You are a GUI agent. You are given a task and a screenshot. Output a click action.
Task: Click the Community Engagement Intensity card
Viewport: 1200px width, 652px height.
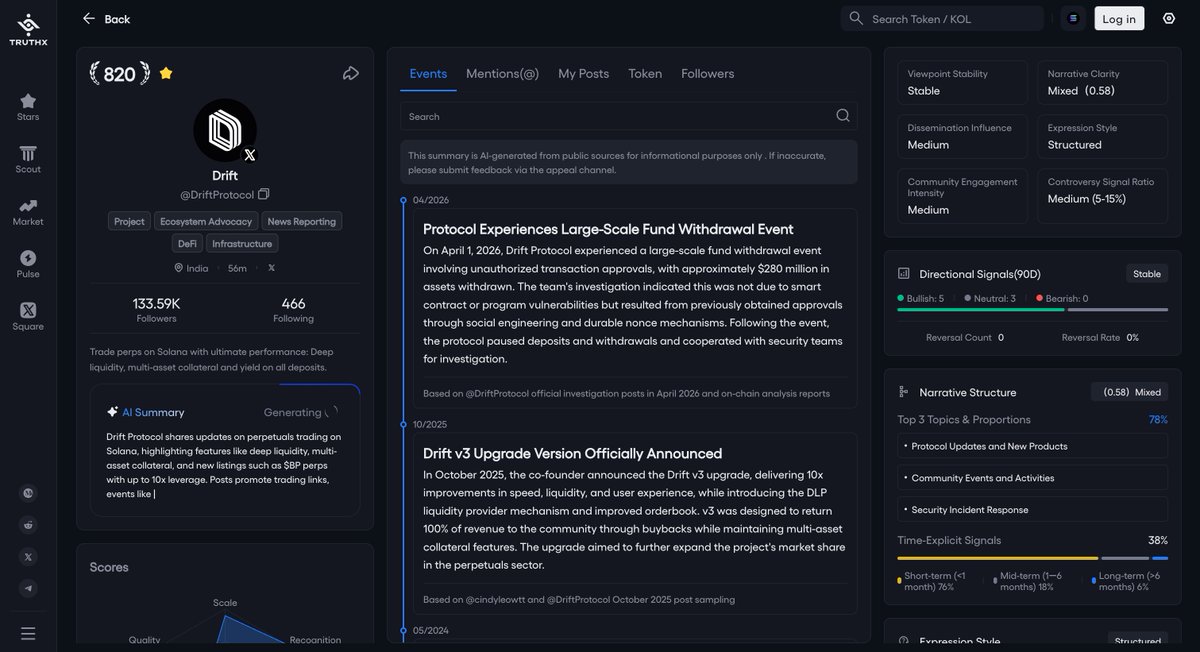click(962, 195)
